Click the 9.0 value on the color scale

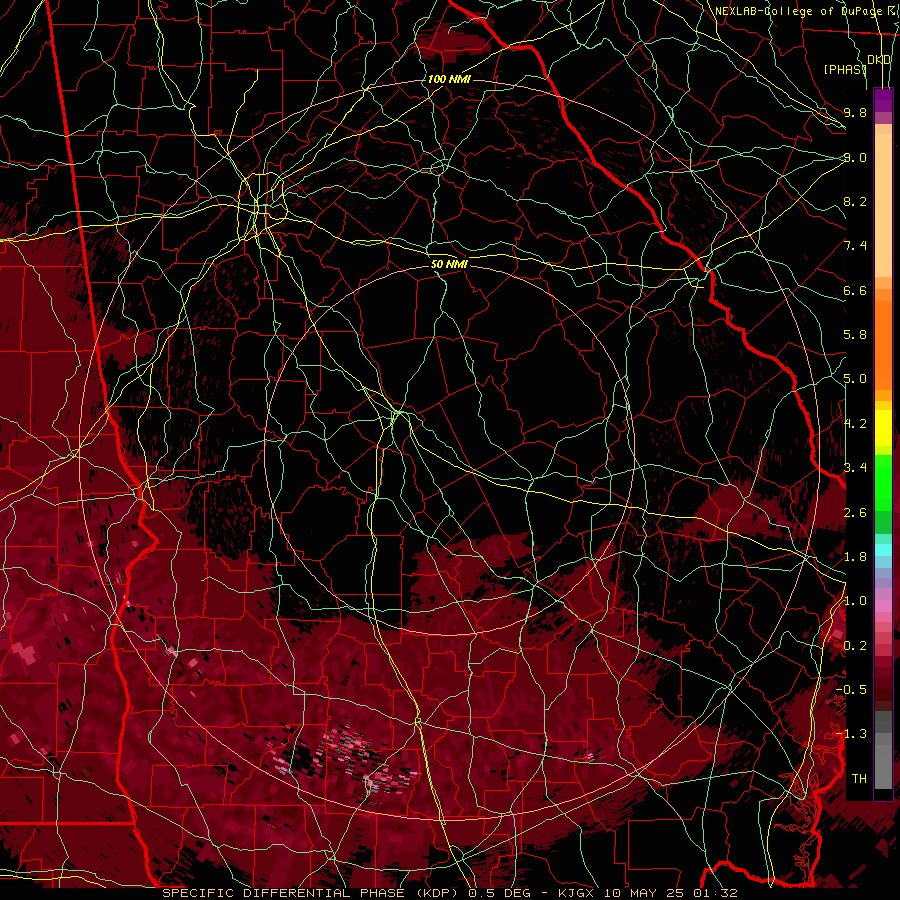[x=855, y=157]
